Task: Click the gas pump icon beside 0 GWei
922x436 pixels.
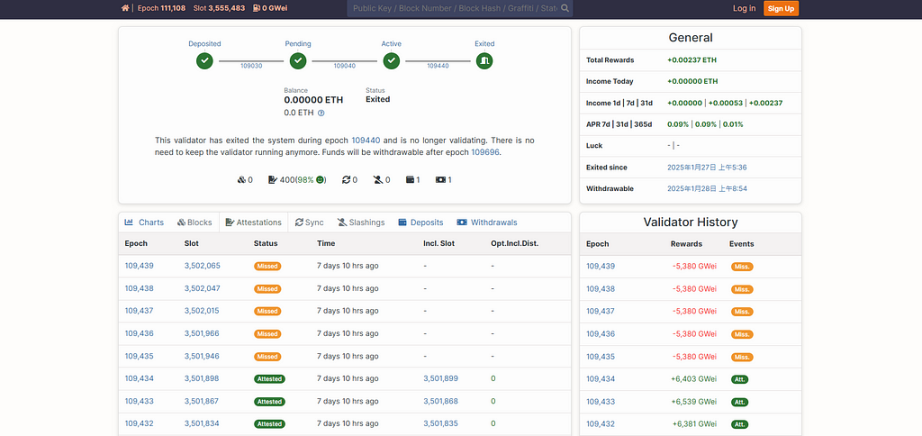Action: [x=256, y=8]
